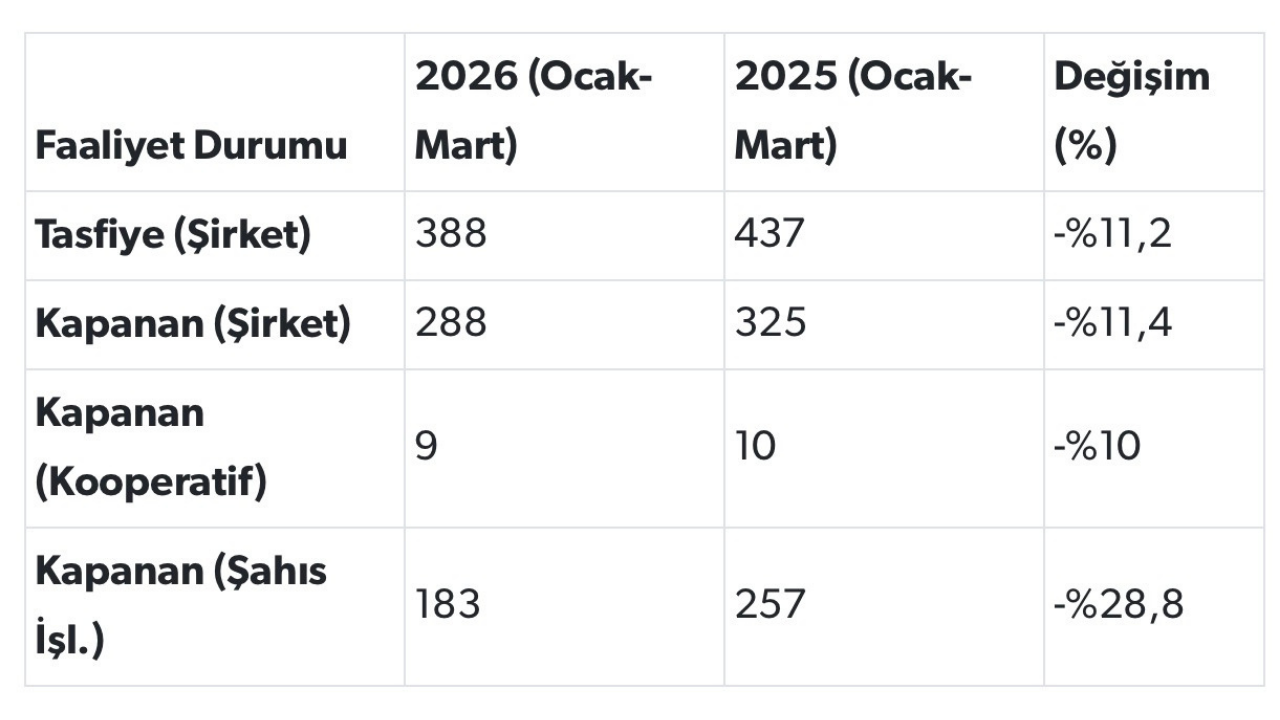Select the cell showing 183

click(447, 605)
